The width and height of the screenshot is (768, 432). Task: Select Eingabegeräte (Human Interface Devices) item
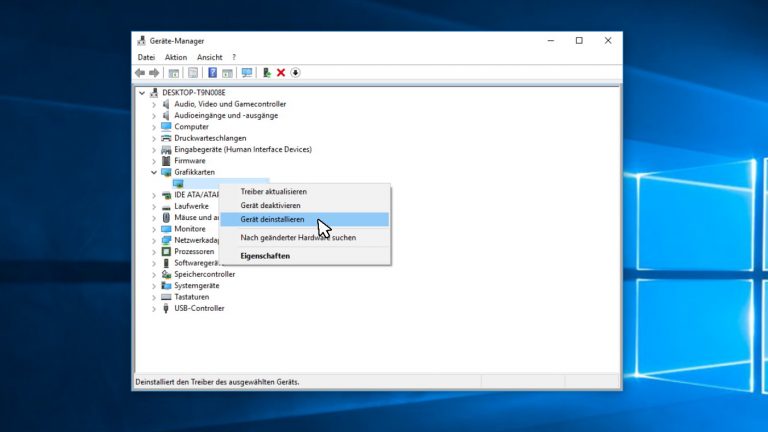click(x=242, y=149)
